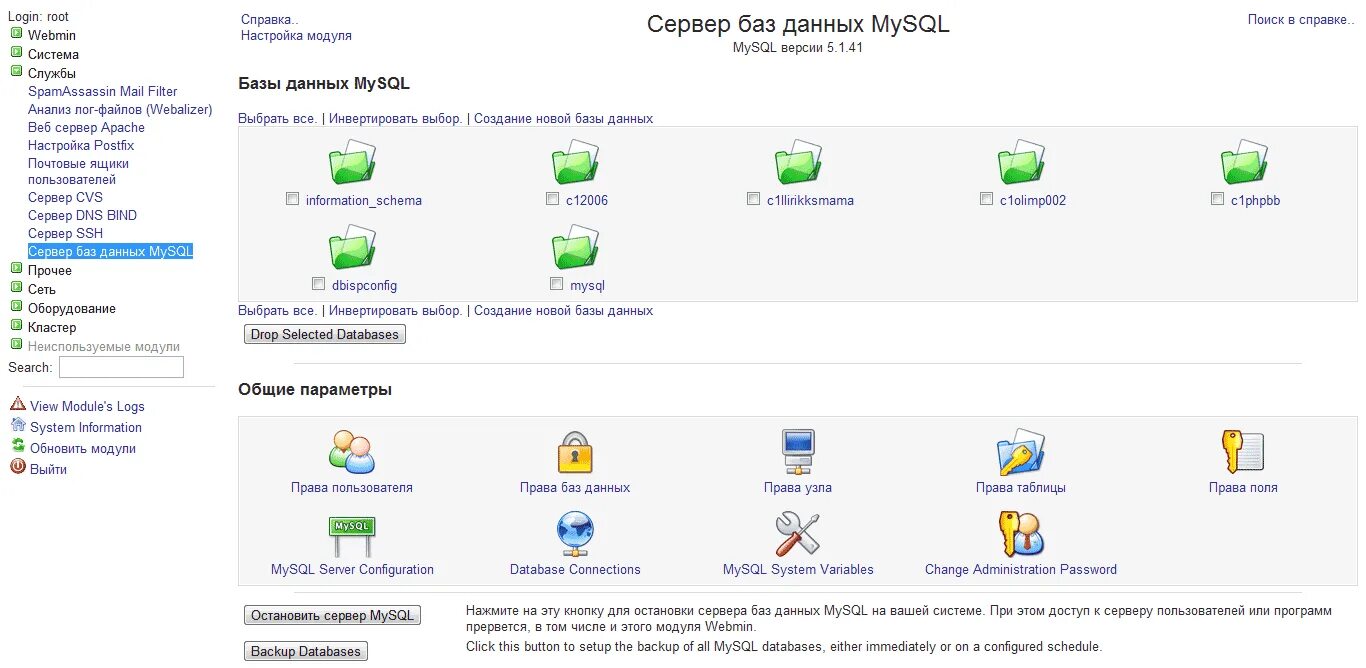Click the host permissions computer icon
Screen dimensions: 1366x668
tap(798, 452)
